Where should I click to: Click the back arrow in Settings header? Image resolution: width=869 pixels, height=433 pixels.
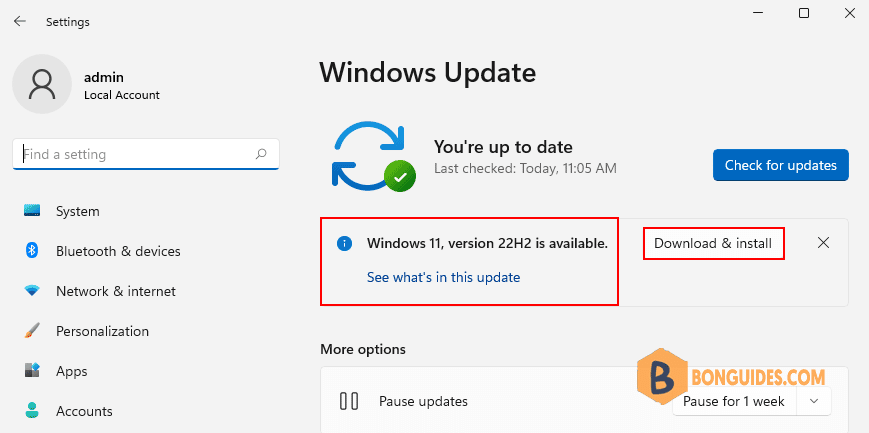(20, 22)
